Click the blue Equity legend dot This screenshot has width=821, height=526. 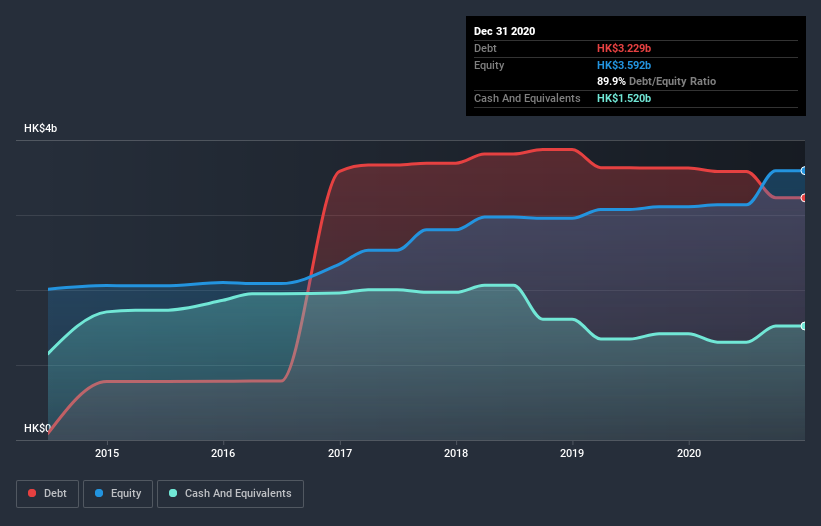tap(99, 493)
